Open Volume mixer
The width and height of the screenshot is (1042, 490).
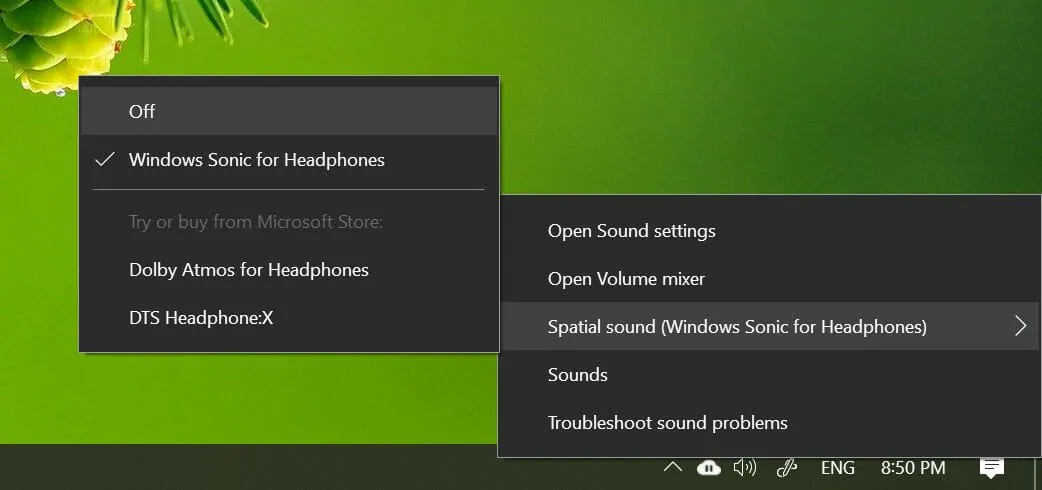click(770, 279)
